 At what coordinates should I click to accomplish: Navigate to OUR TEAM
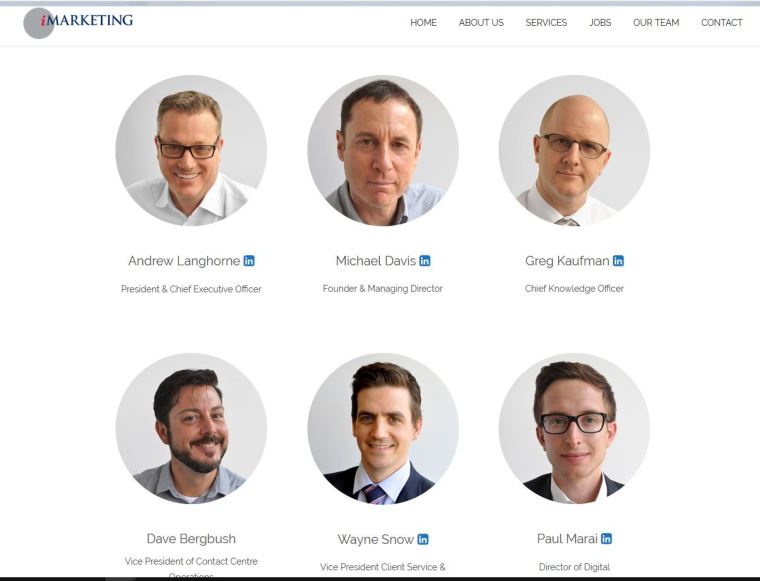[x=656, y=22]
